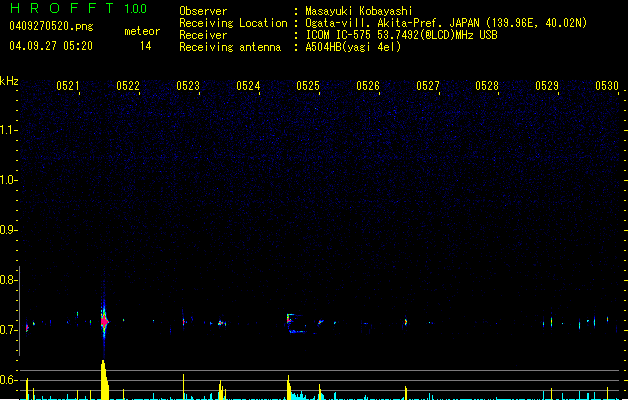Click the 0523 time marker
This screenshot has height=400, width=629.
[x=188, y=85]
